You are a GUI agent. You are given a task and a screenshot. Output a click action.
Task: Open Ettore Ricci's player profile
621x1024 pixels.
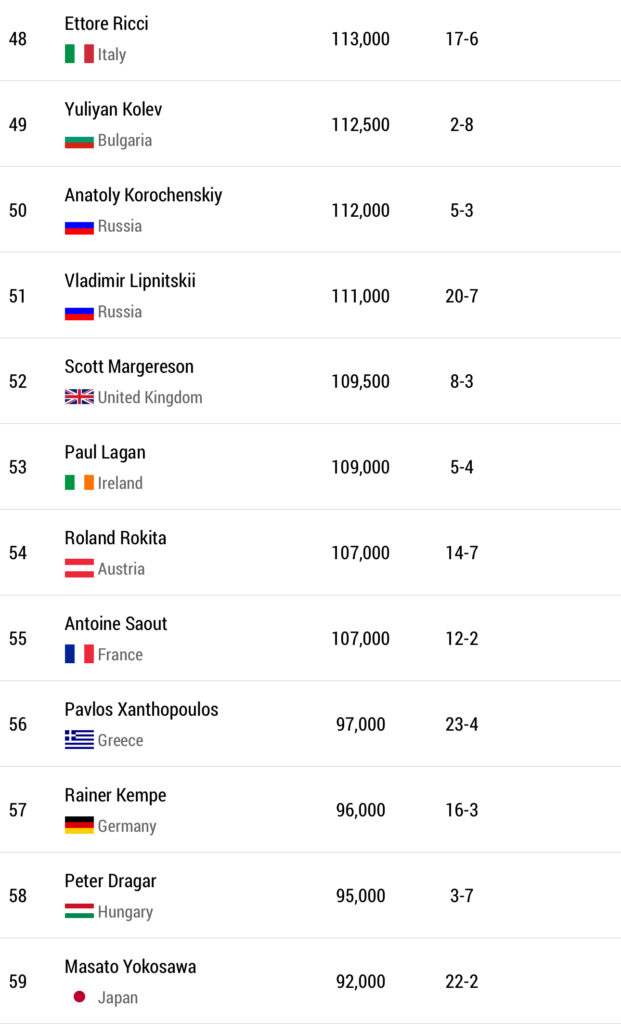(x=106, y=23)
